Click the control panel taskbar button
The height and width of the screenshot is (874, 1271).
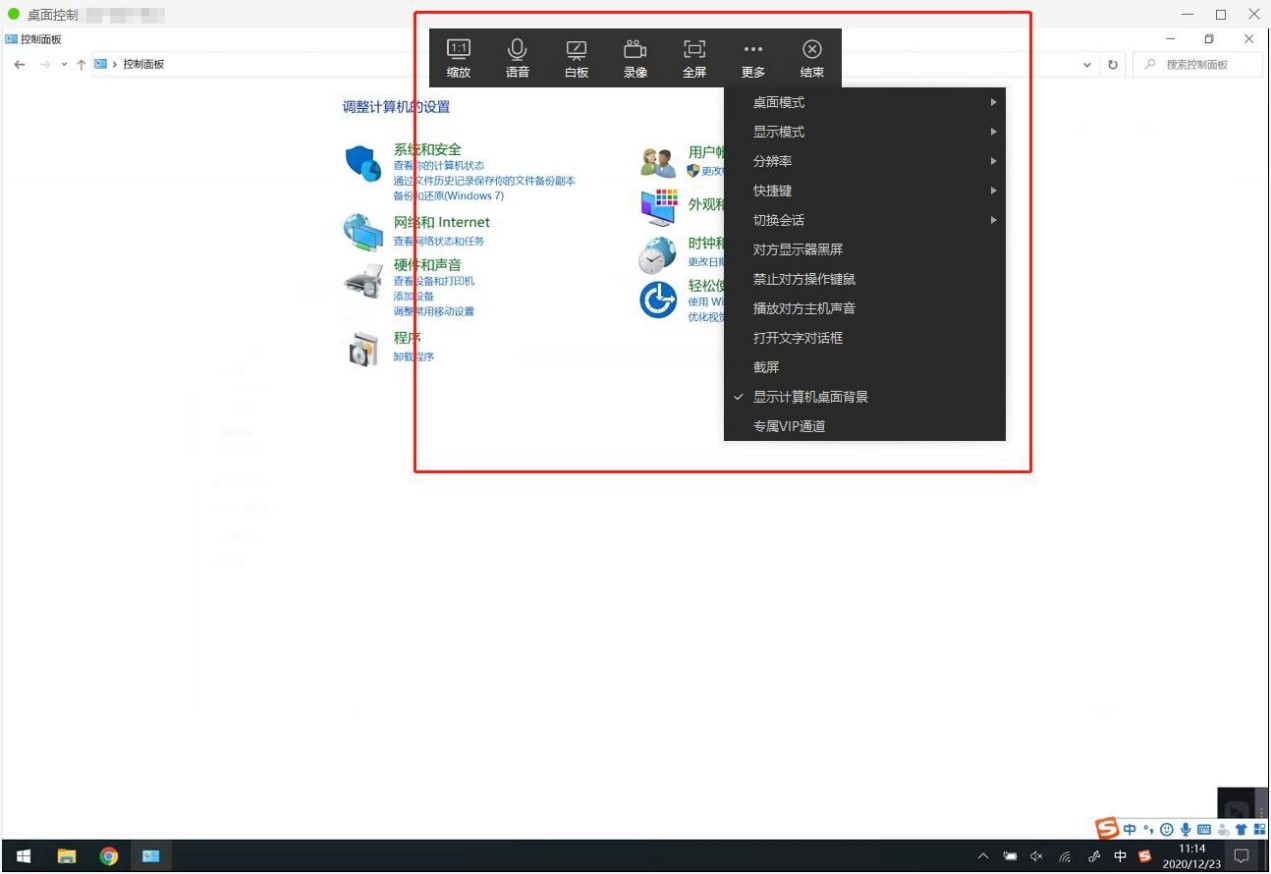point(151,856)
